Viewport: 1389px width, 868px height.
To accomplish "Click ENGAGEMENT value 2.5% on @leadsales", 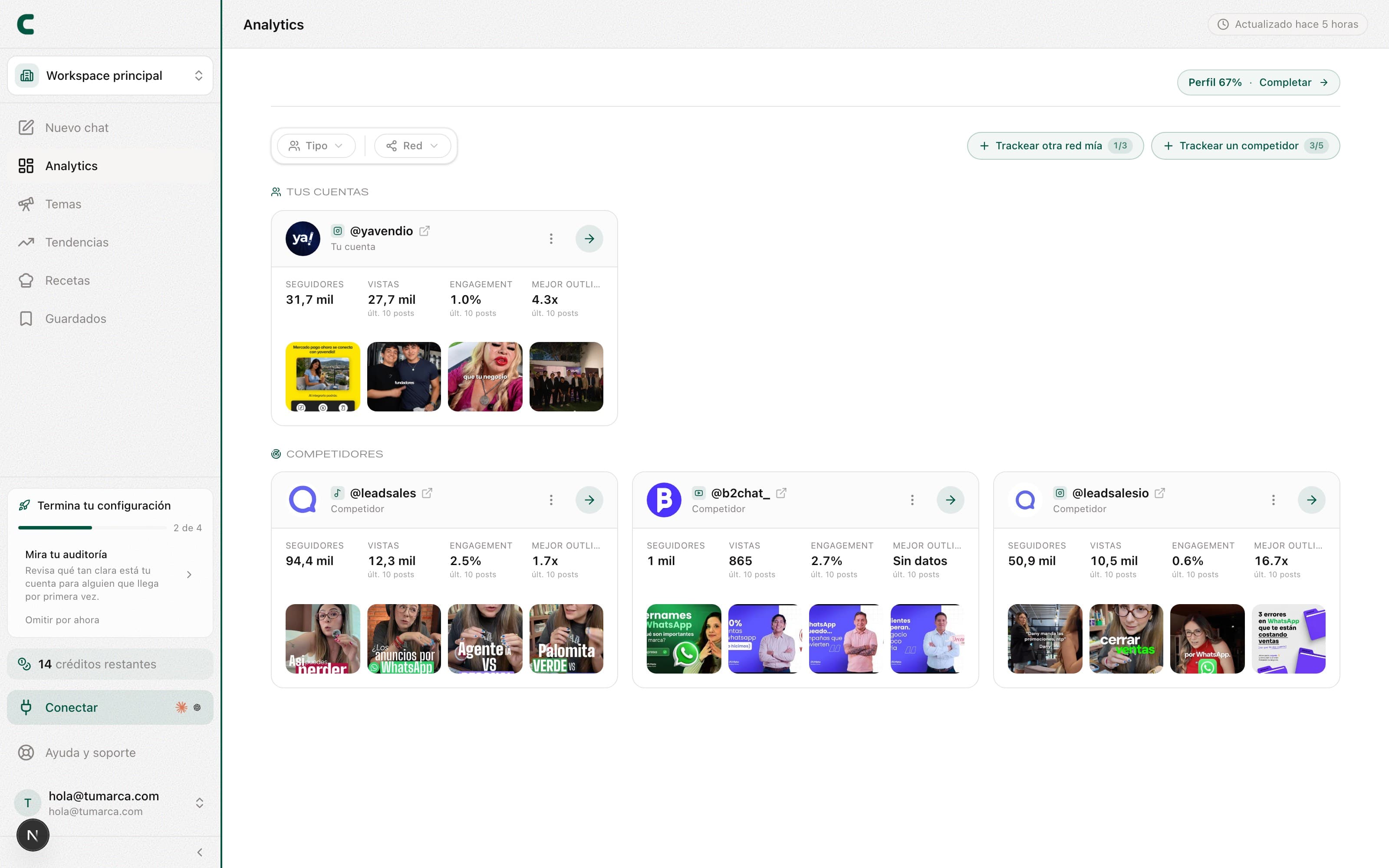I will pos(465,561).
